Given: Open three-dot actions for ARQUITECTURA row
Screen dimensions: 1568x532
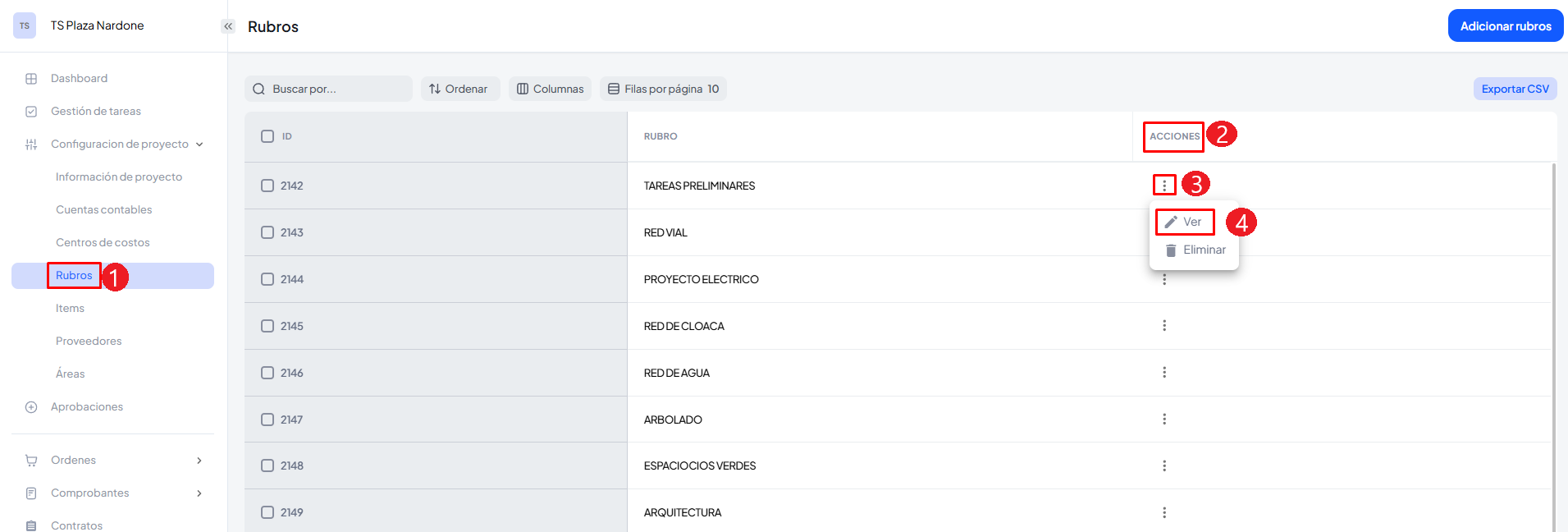Looking at the screenshot, I should (1163, 512).
